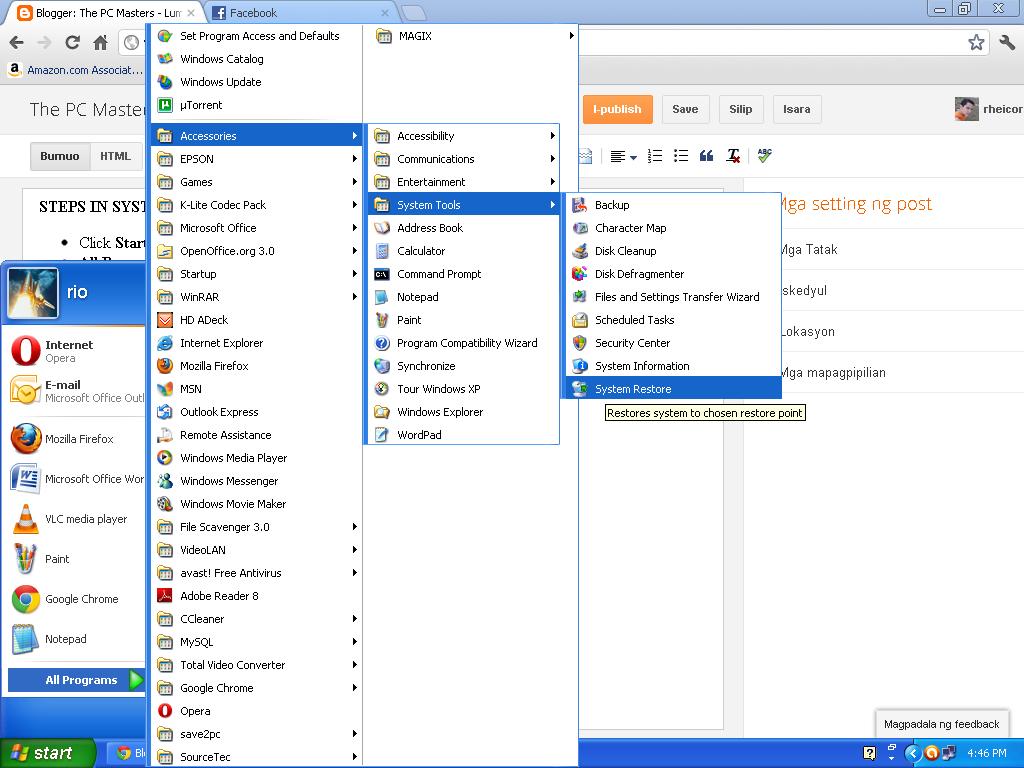Launch Windows Media Player
1024x768 pixels.
pos(257,458)
